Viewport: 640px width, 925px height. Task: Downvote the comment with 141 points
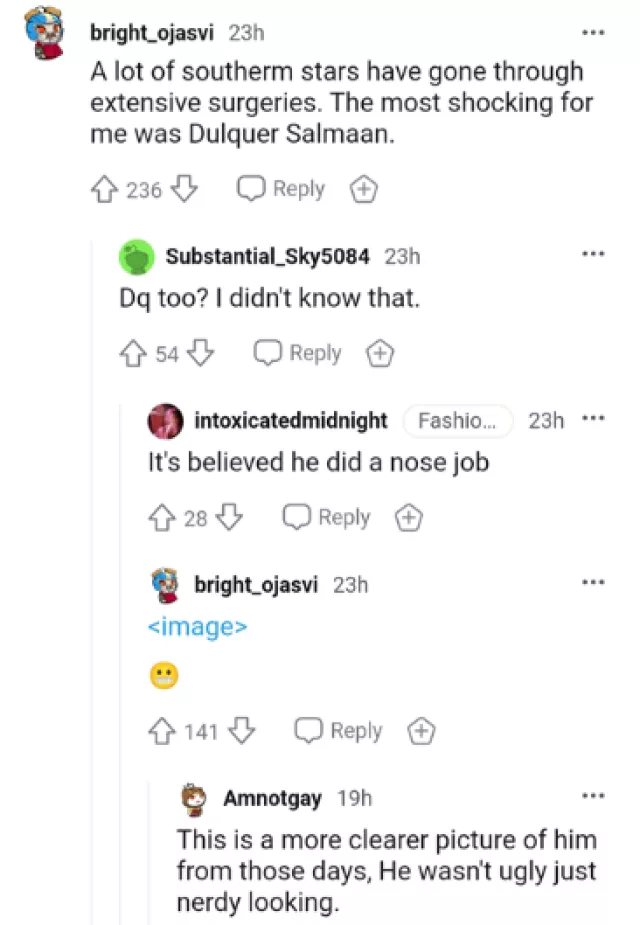(241, 732)
